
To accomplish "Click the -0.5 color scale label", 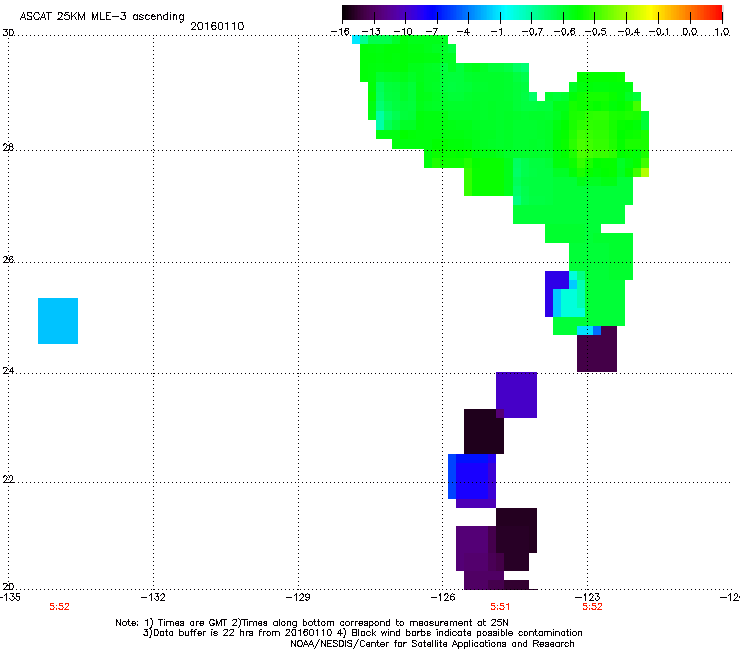I will point(596,32).
